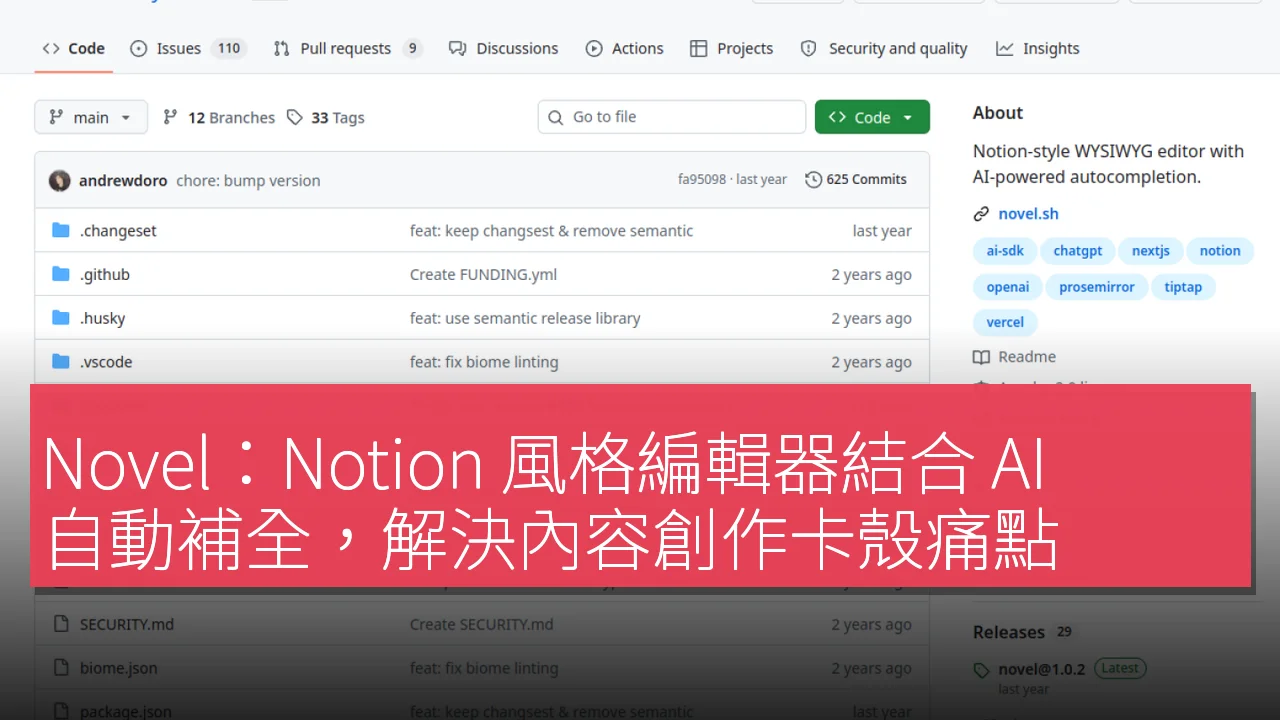Viewport: 1280px width, 720px height.
Task: Open the .changeset folder
Action: coord(118,231)
